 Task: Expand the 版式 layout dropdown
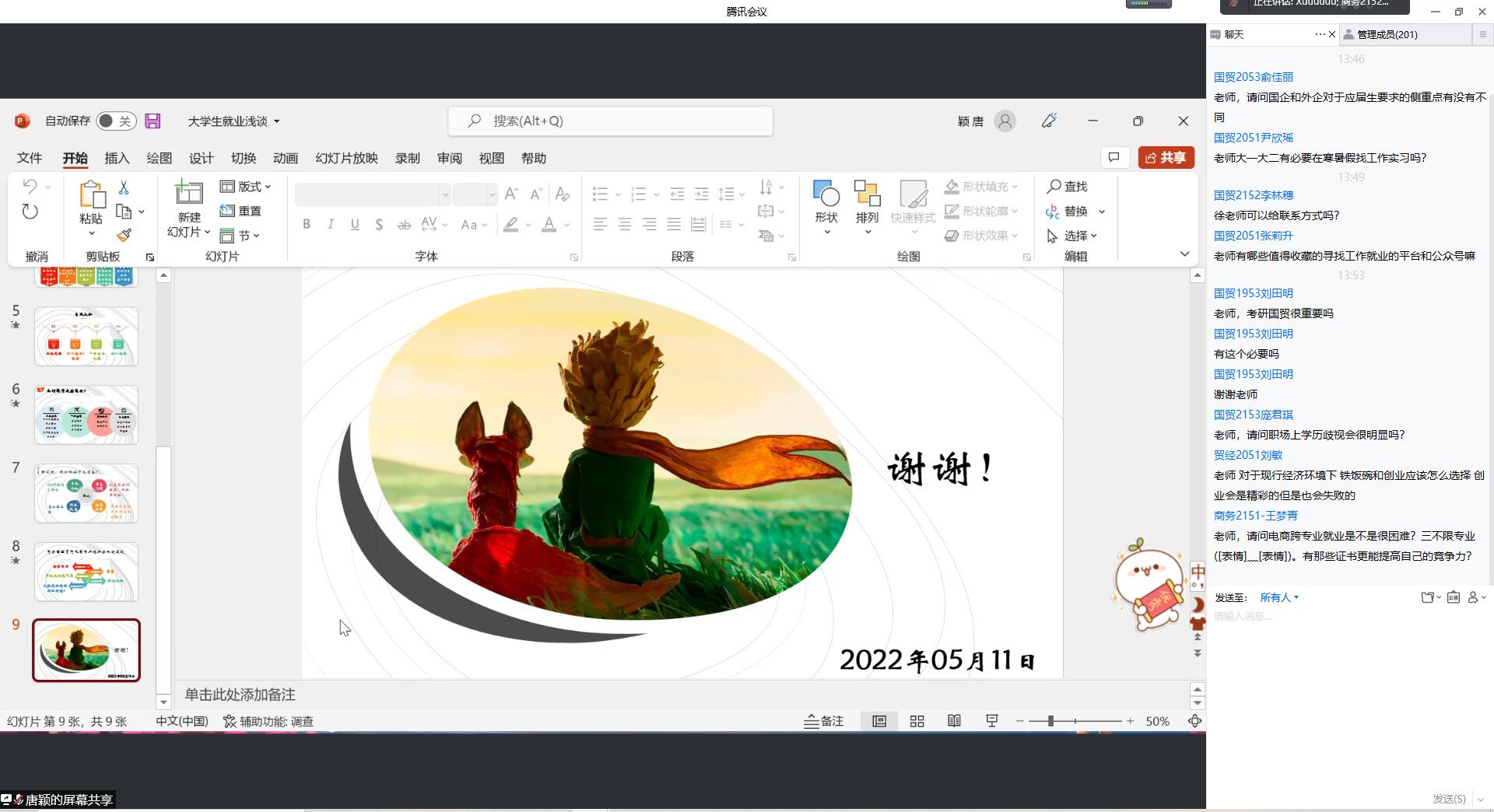(246, 187)
